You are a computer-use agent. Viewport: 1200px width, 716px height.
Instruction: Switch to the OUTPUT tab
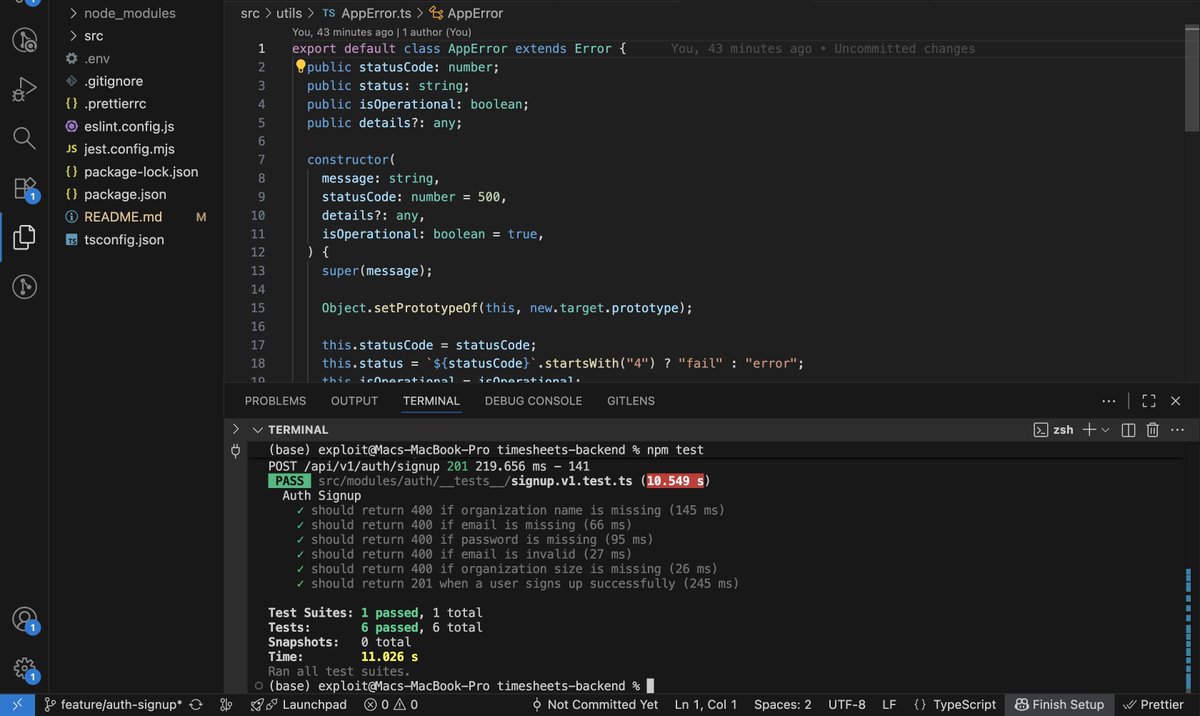(354, 401)
